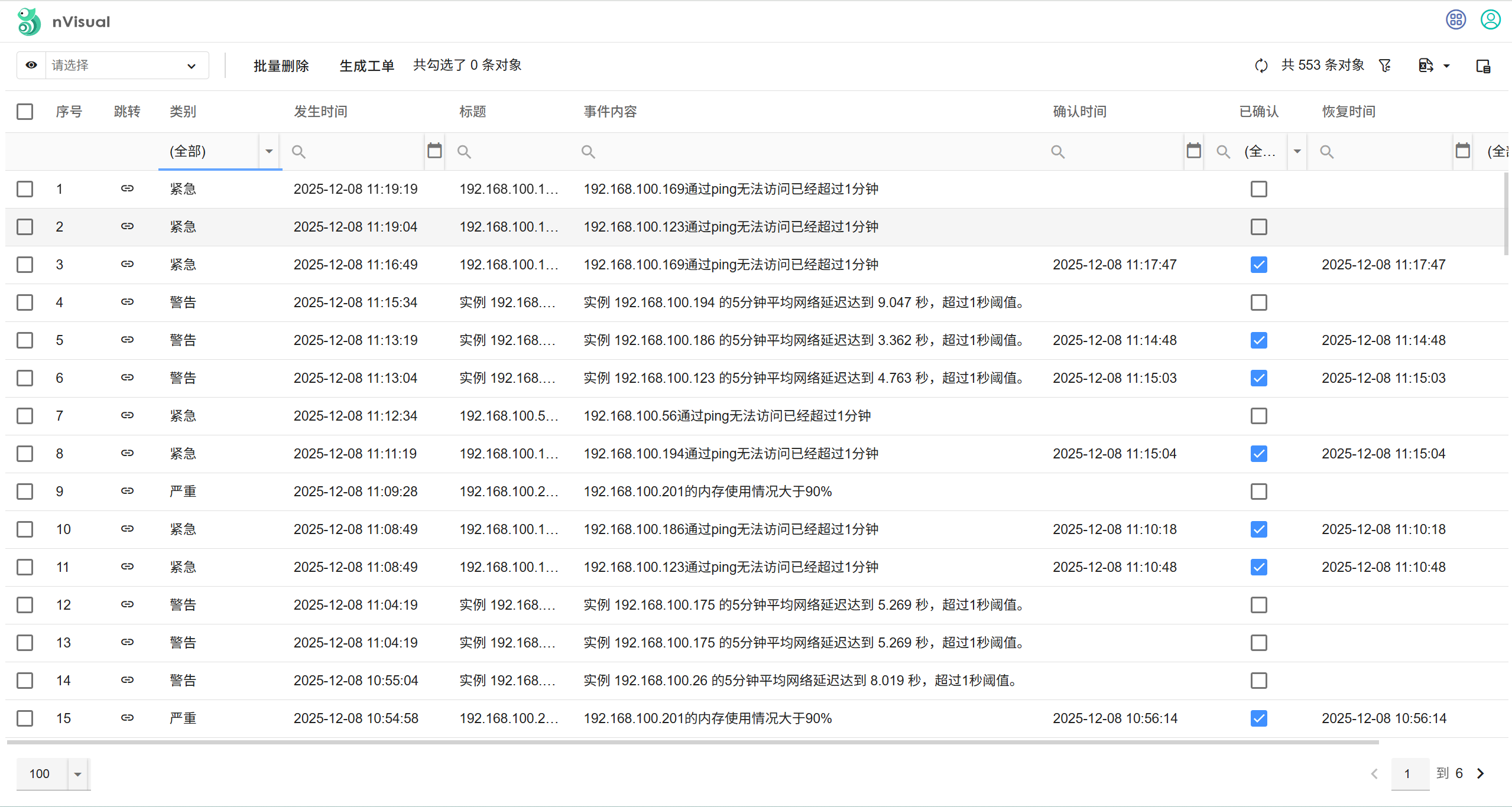Open the filter funnel icon
The image size is (1512, 807).
pyautogui.click(x=1385, y=66)
